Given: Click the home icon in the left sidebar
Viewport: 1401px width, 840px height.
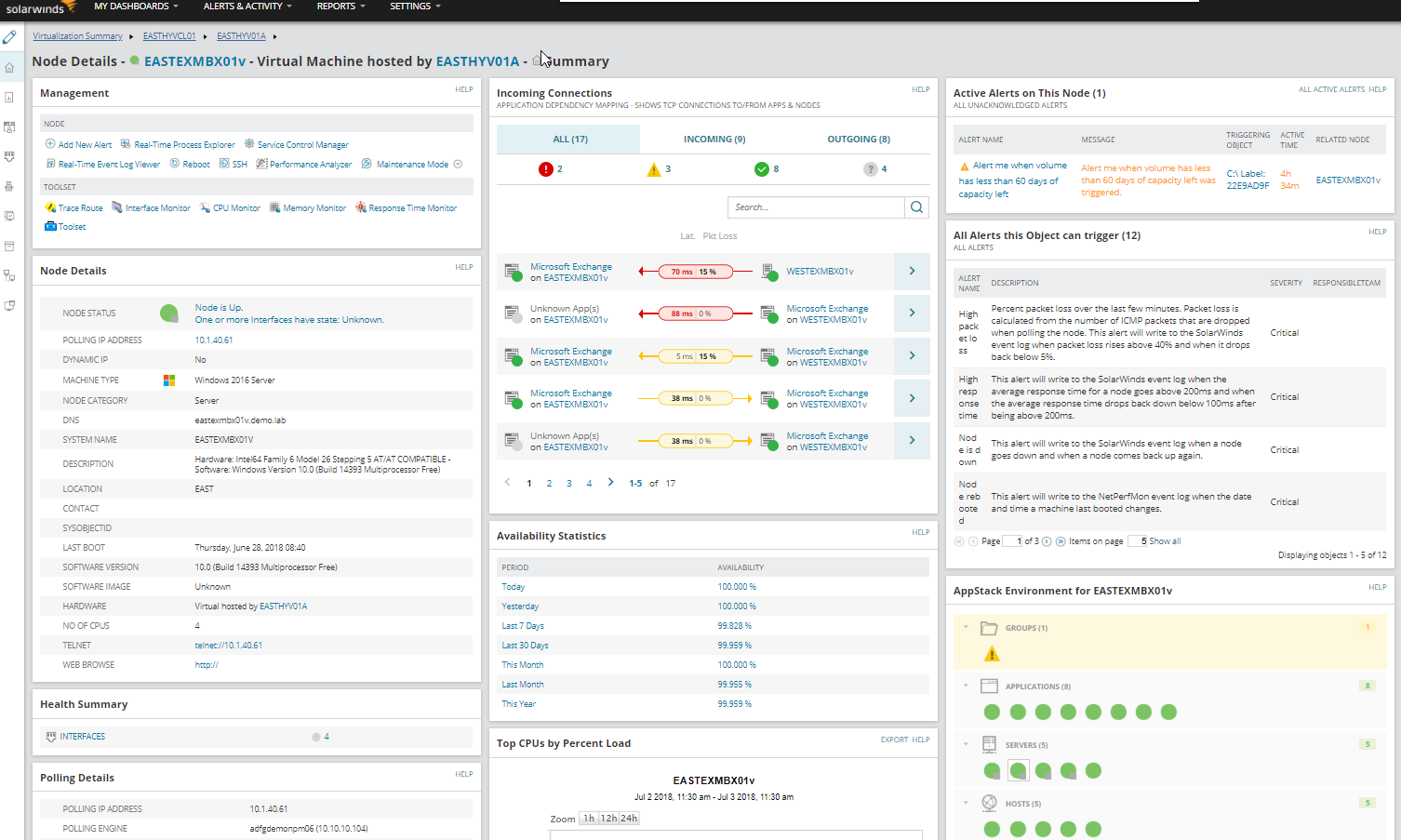Looking at the screenshot, I should click(9, 67).
